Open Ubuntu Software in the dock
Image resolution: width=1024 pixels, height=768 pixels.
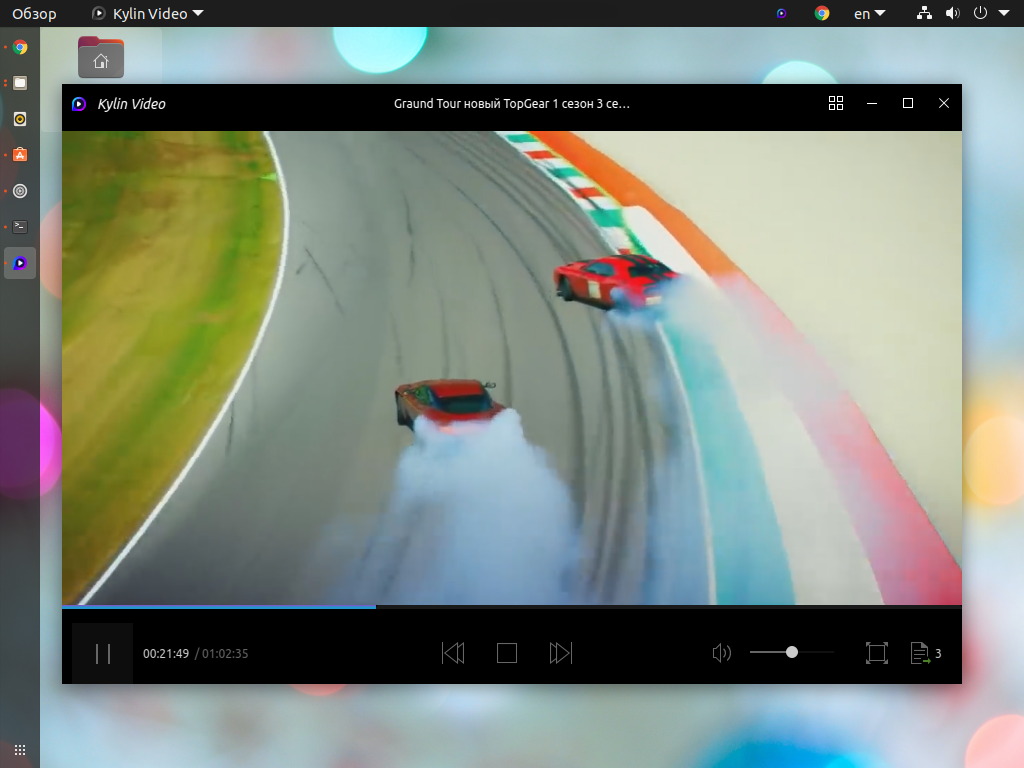pyautogui.click(x=20, y=155)
